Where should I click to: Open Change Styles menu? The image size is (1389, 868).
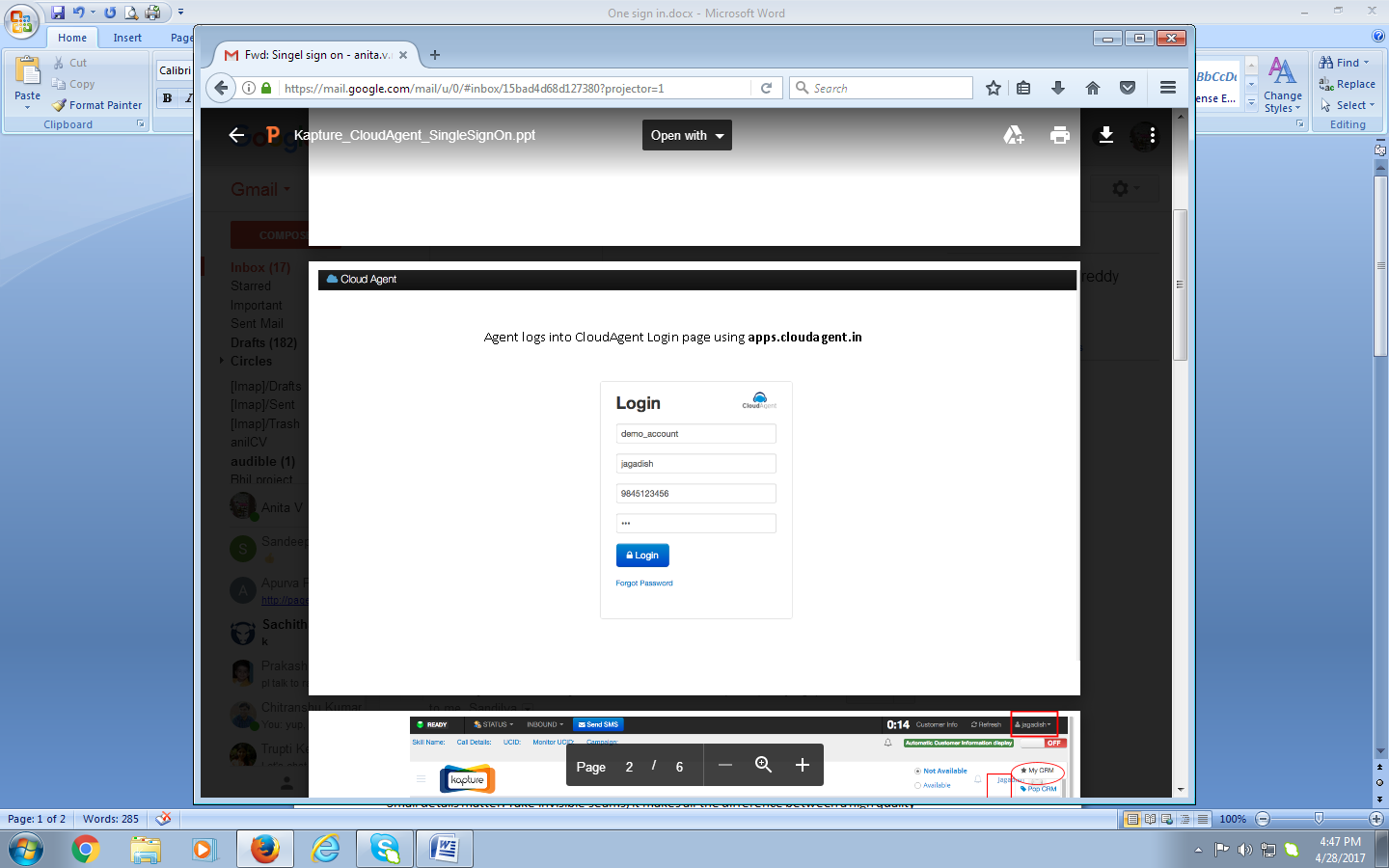(1283, 85)
